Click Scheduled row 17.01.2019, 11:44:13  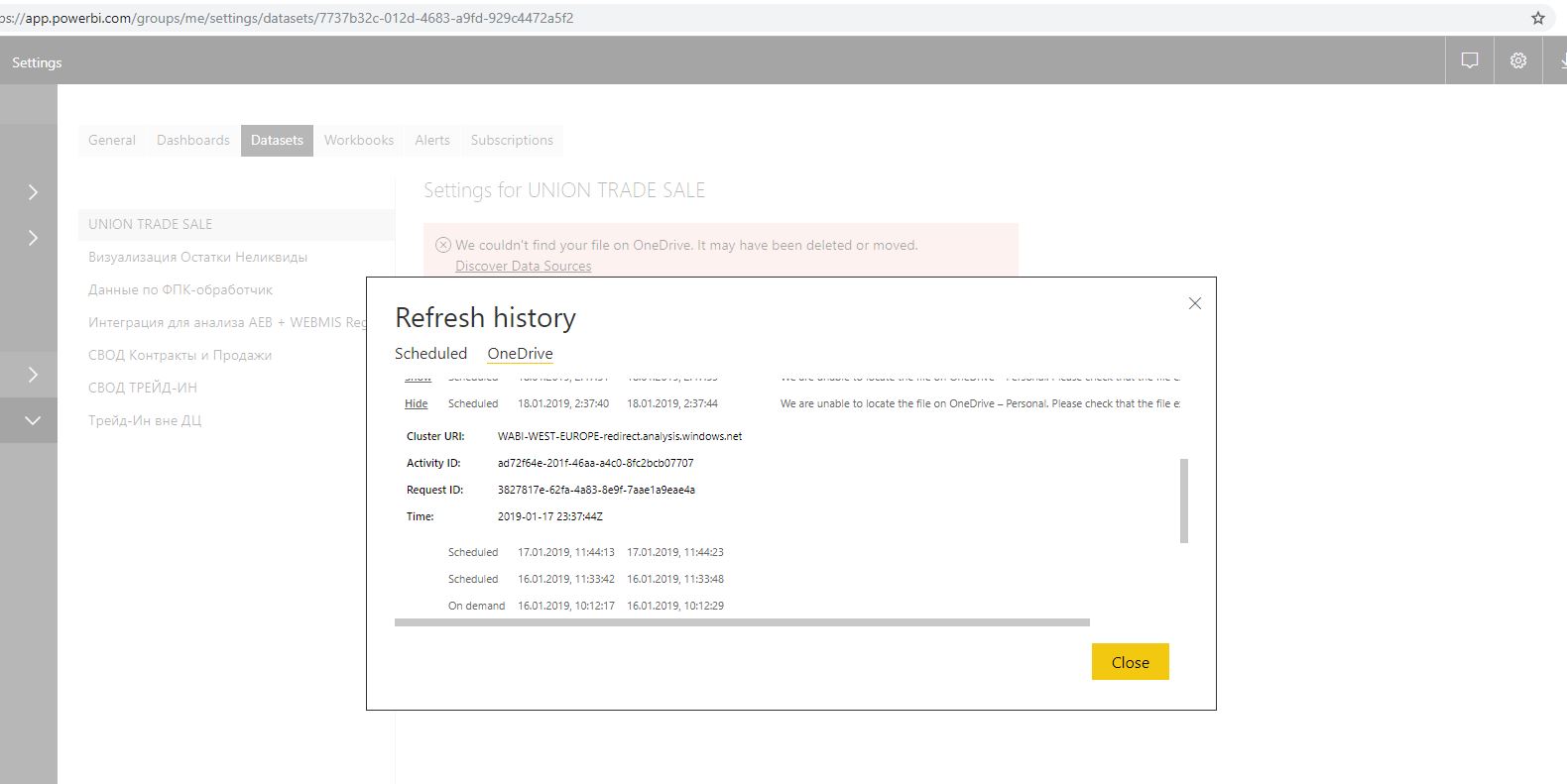[x=586, y=552]
